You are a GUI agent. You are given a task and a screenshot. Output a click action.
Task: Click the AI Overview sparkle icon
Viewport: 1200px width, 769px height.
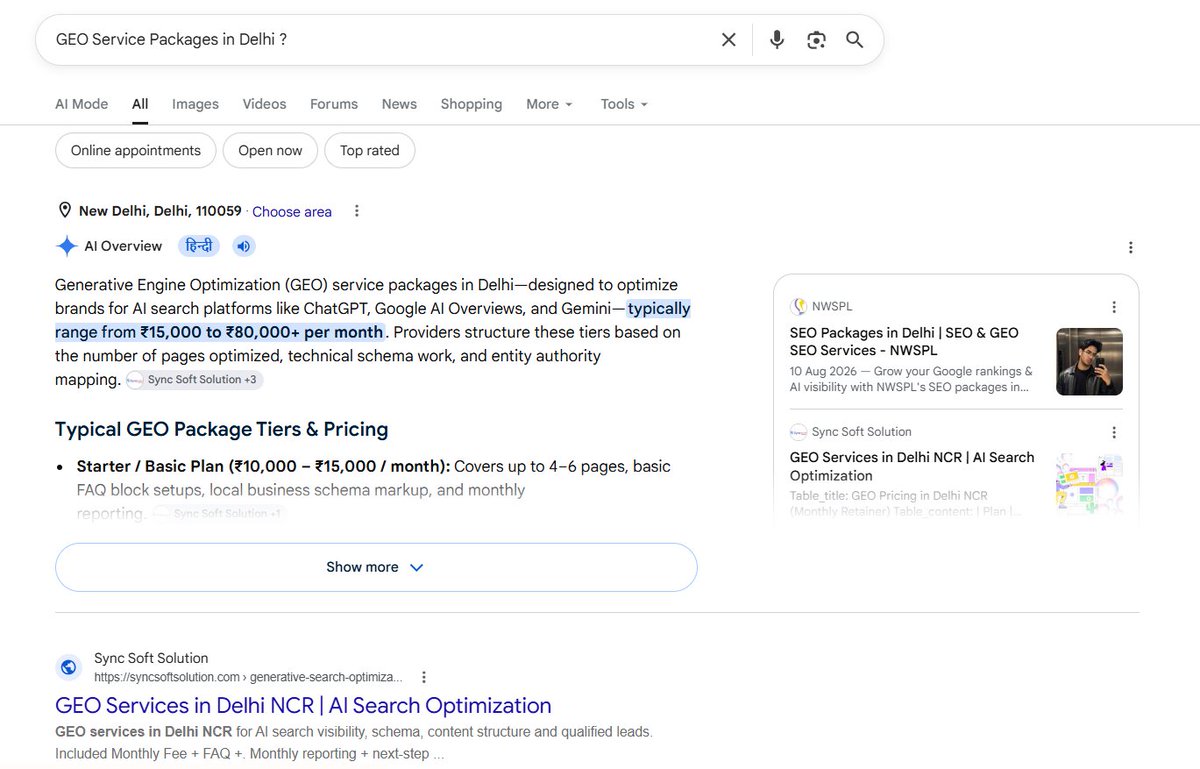[x=66, y=246]
